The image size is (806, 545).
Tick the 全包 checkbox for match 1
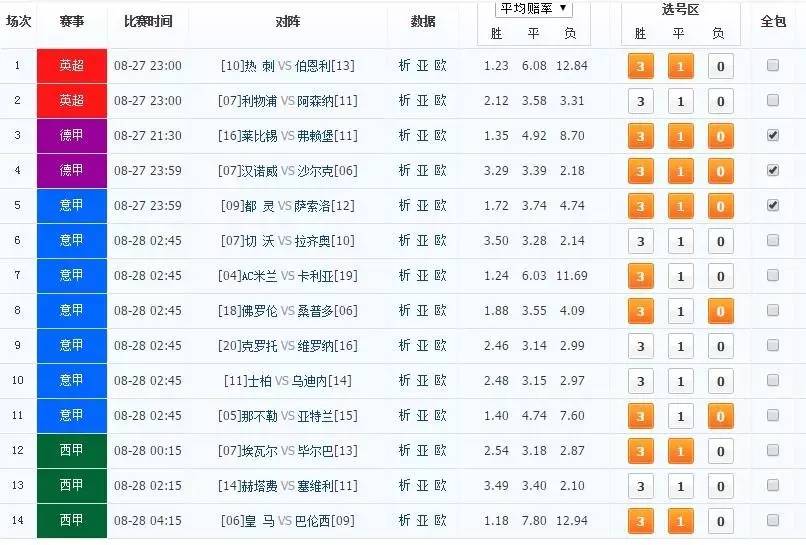click(773, 65)
